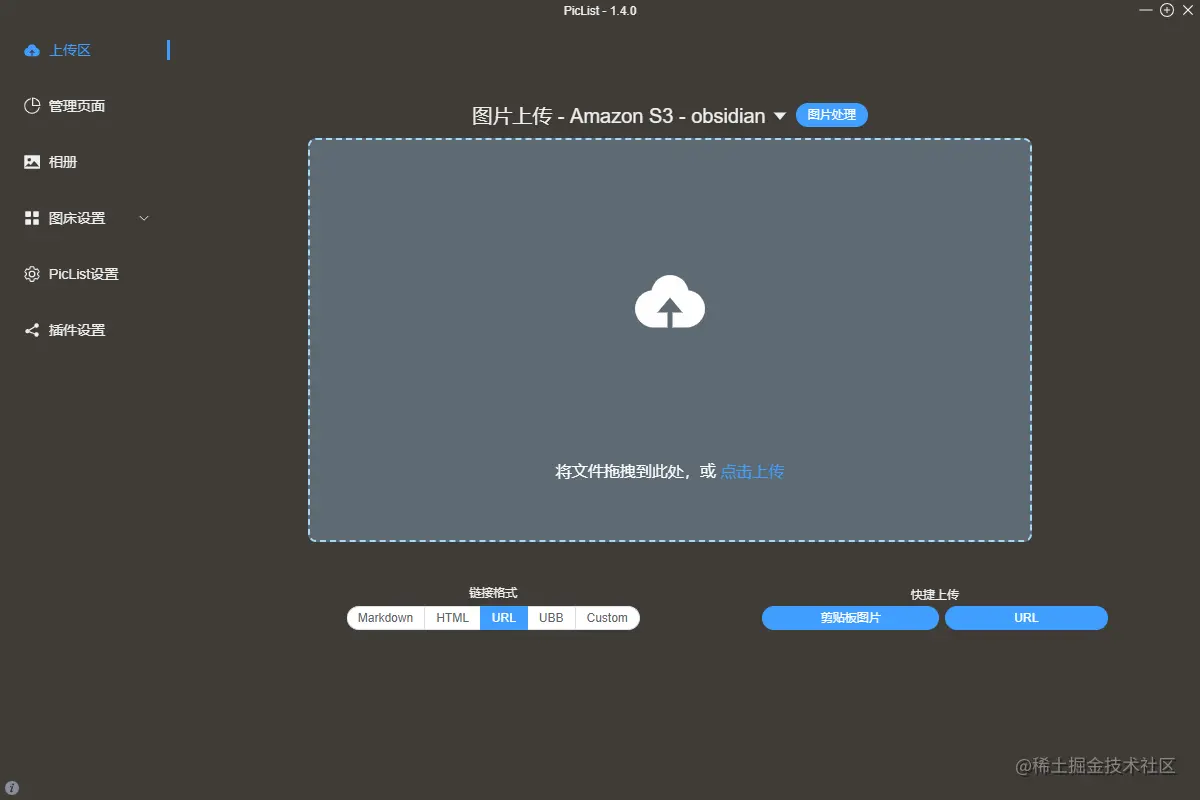The width and height of the screenshot is (1200, 800).
Task: Open the 上传区 upload area page
Action: tap(70, 50)
